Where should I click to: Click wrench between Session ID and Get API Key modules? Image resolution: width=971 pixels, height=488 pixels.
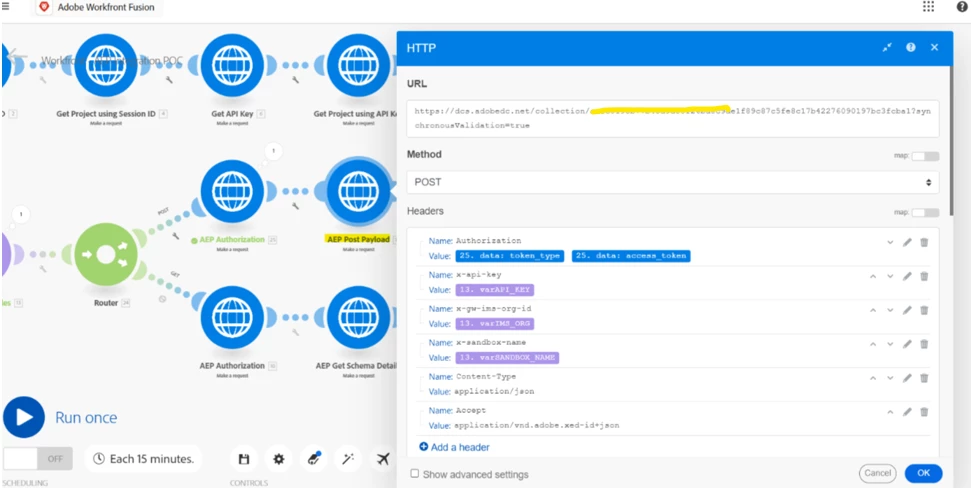169,80
